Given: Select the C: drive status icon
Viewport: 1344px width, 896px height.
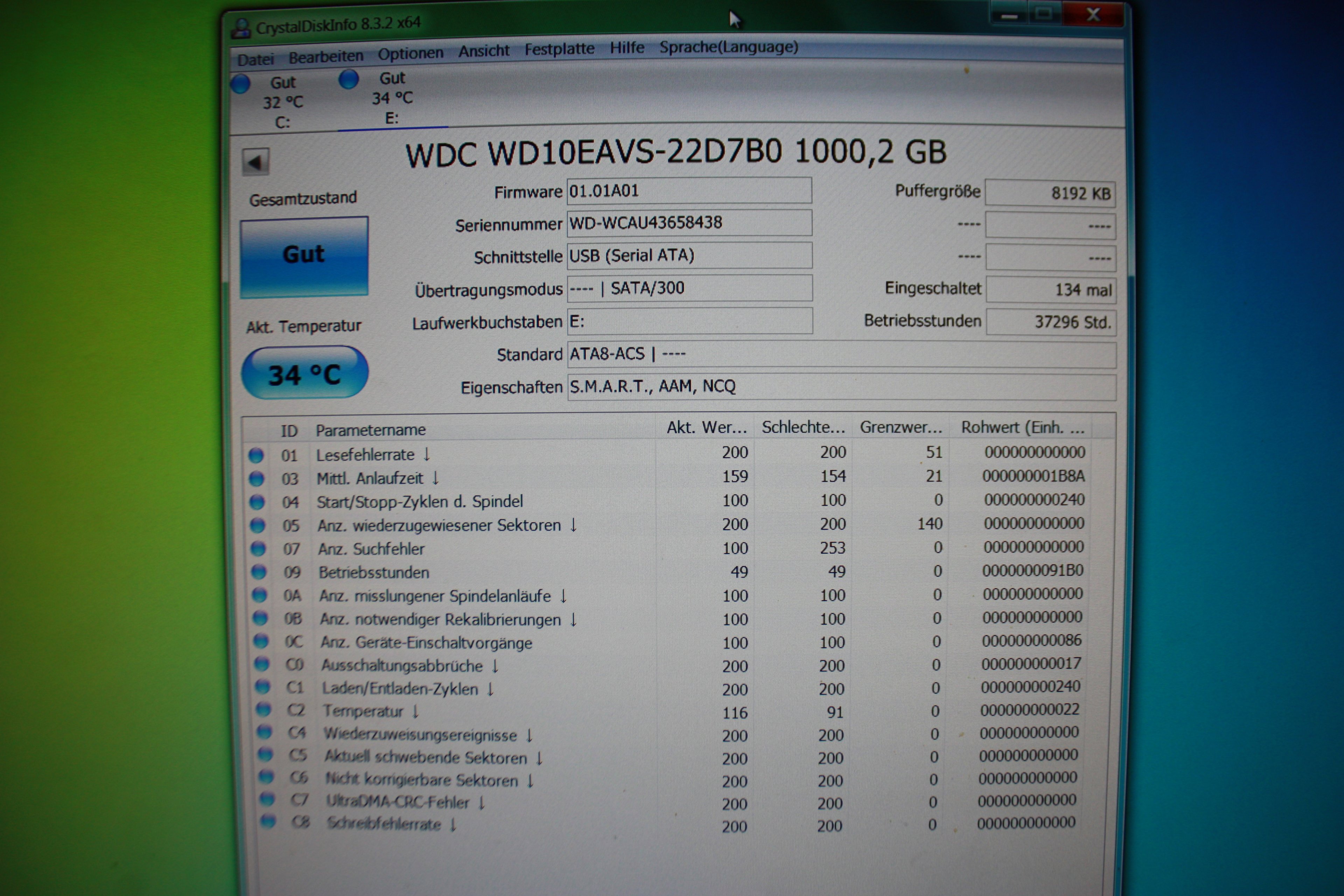Looking at the screenshot, I should pos(240,84).
